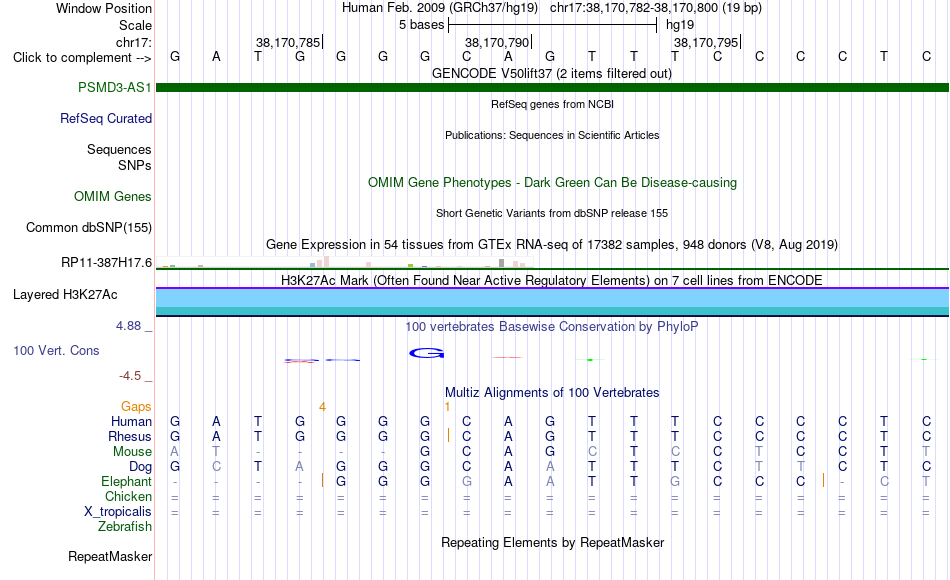The image size is (950, 580).
Task: Click Publications: Sequences in Scientific Articles title
Action: pyautogui.click(x=552, y=135)
